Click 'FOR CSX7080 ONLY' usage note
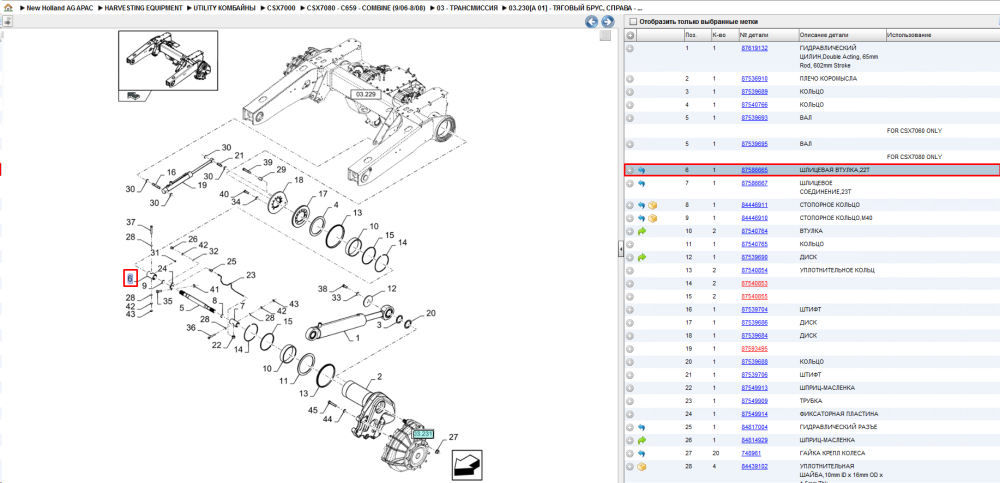Screen dimensions: 1000x483 coord(915,157)
